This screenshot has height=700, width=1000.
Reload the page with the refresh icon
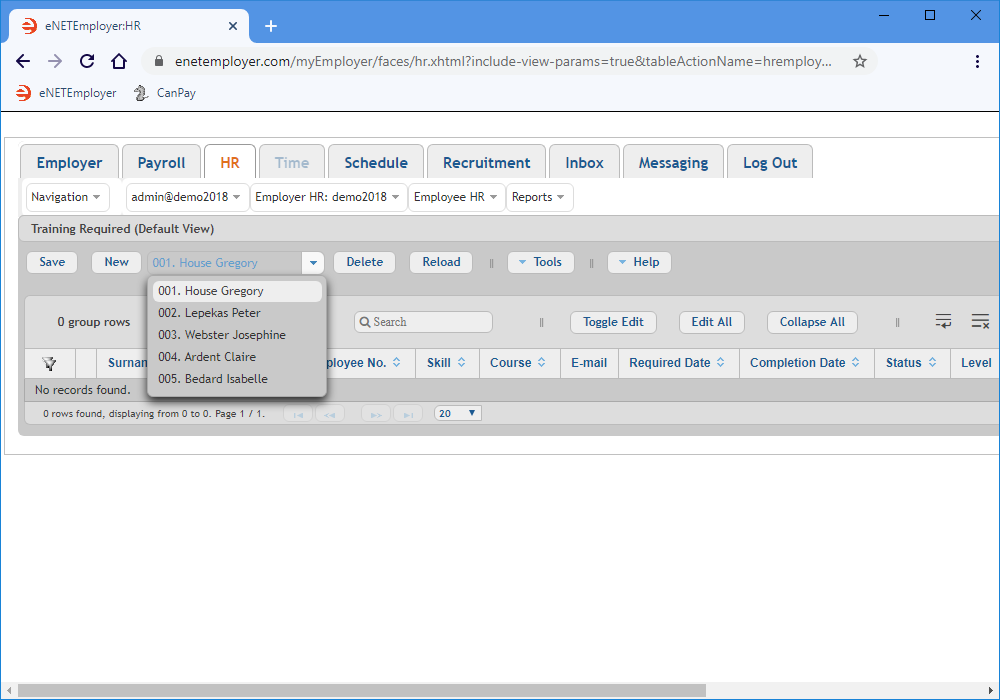click(x=87, y=61)
